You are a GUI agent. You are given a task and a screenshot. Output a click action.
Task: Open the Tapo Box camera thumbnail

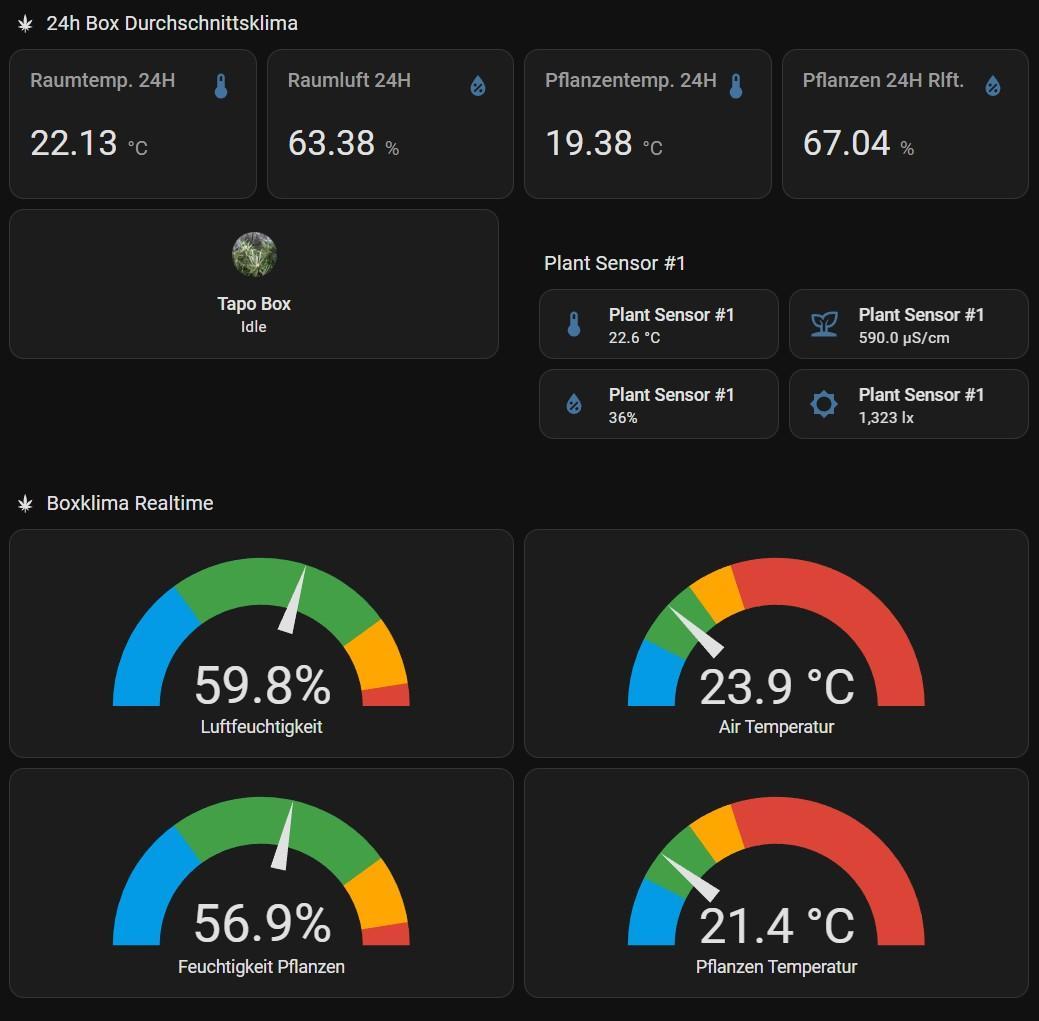coord(254,255)
